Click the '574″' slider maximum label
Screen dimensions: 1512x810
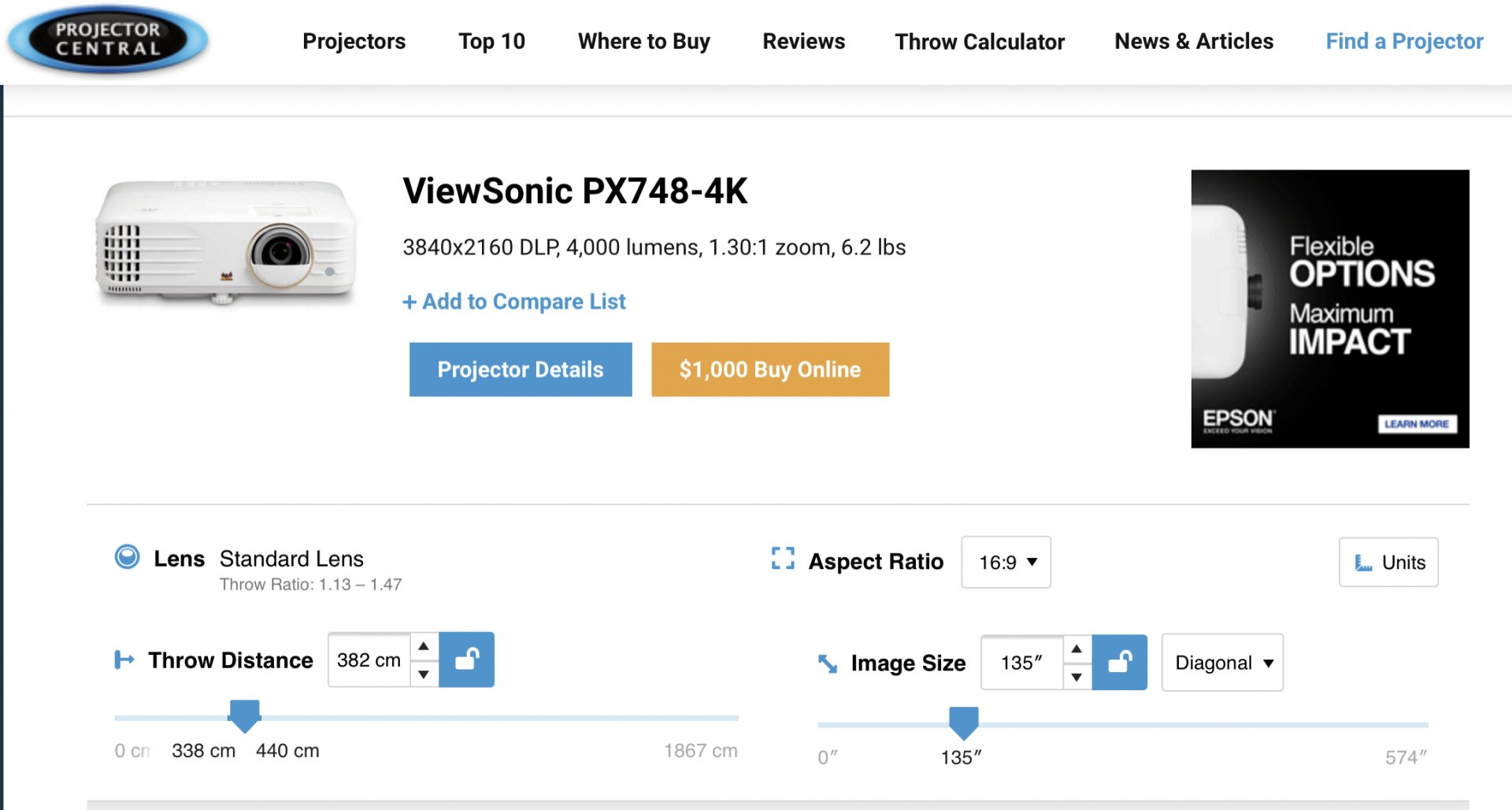coord(1406,757)
